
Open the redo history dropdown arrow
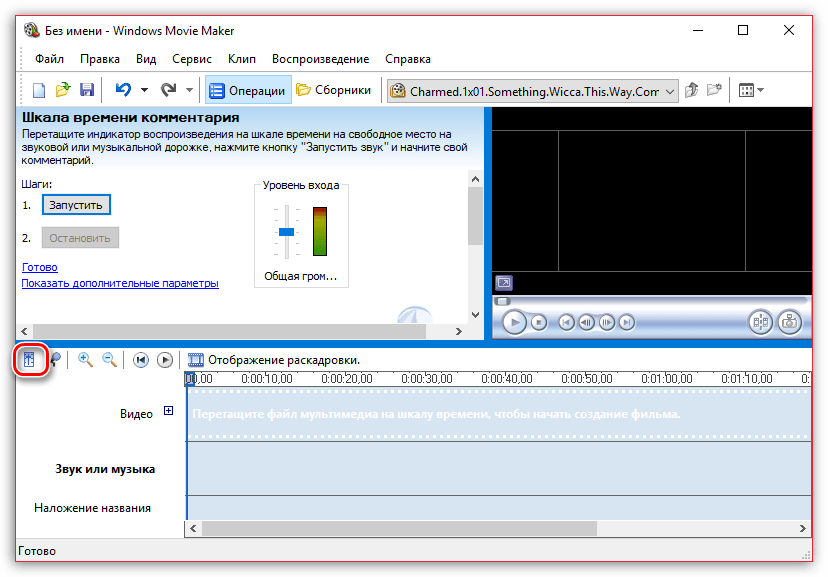coord(189,90)
